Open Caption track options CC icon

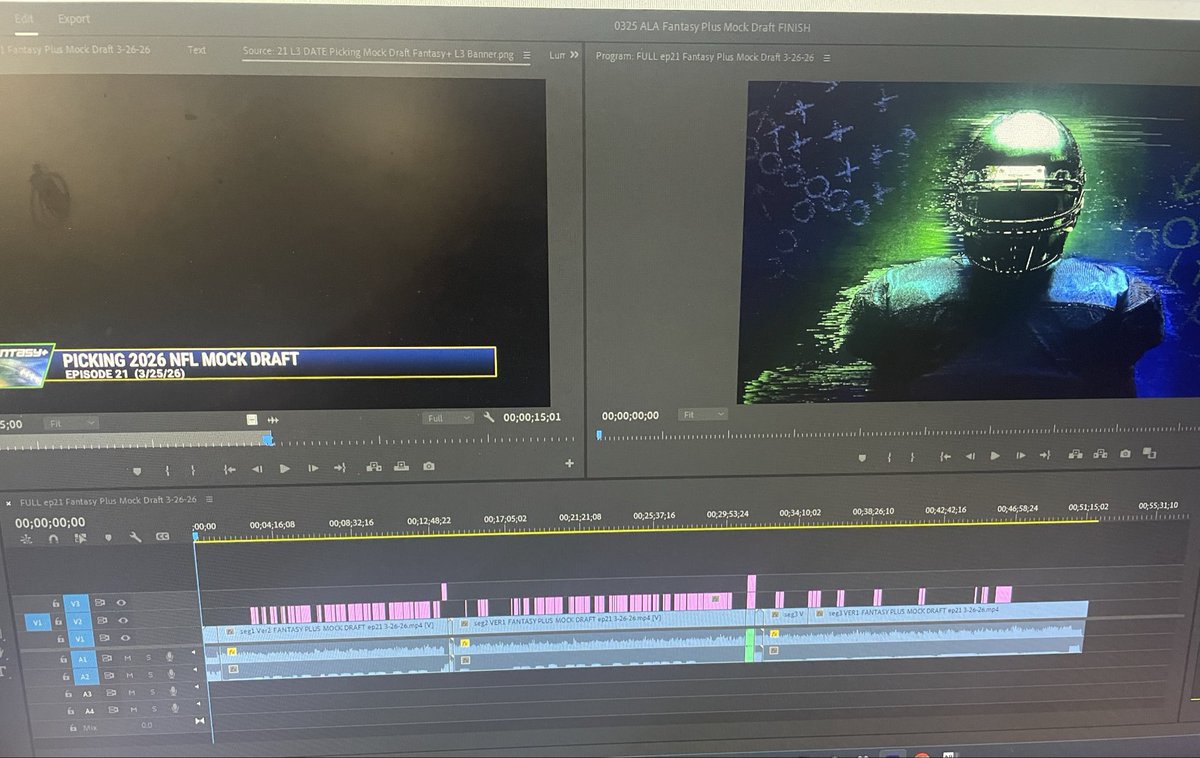coord(162,537)
